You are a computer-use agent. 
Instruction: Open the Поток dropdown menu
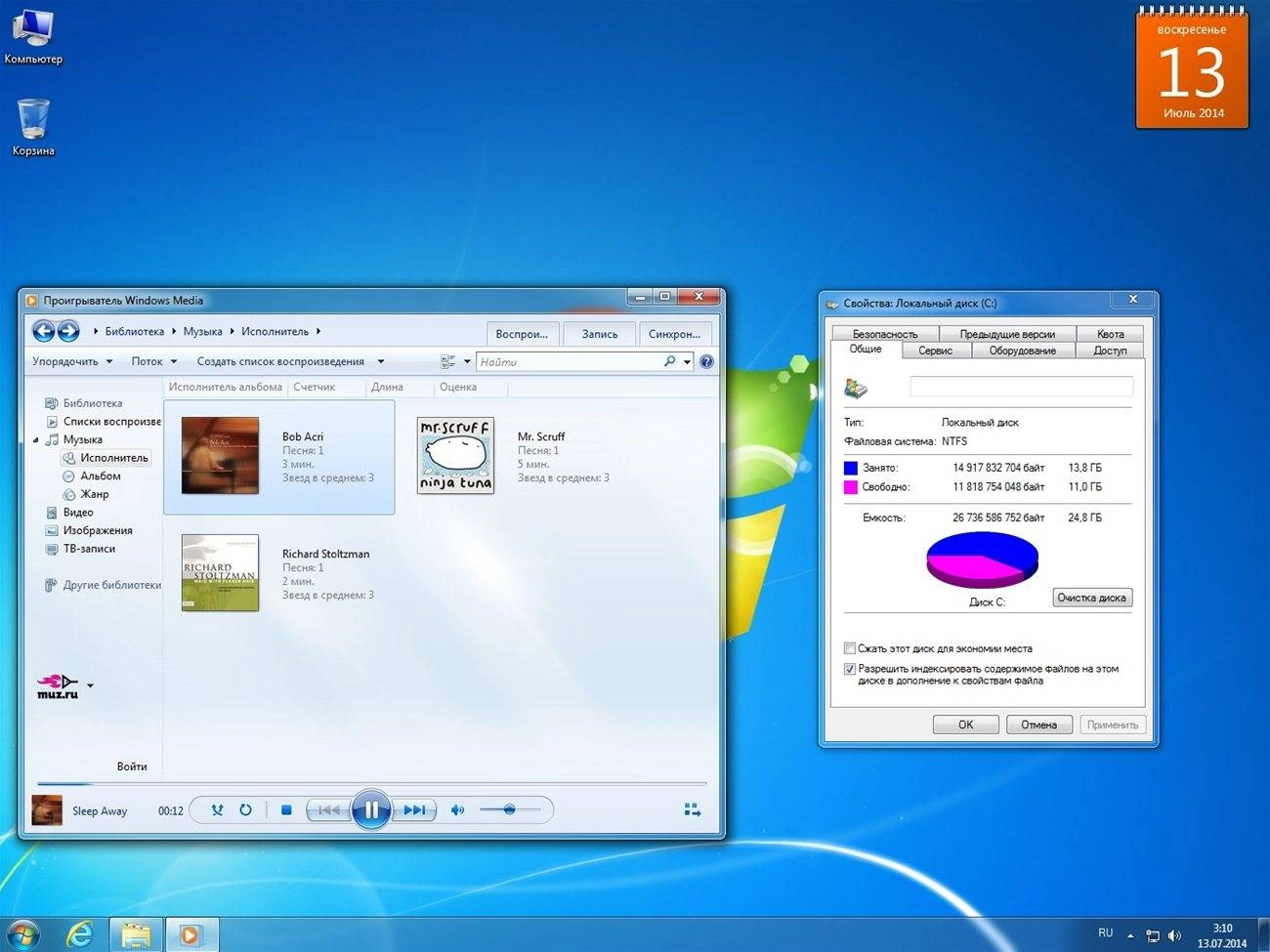click(x=154, y=361)
